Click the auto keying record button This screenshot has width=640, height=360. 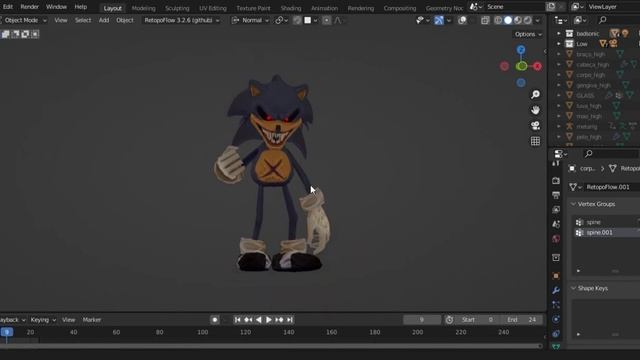[215, 320]
